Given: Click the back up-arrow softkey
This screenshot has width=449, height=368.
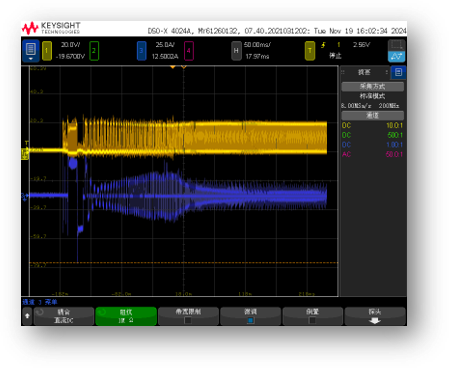Looking at the screenshot, I should [27, 316].
